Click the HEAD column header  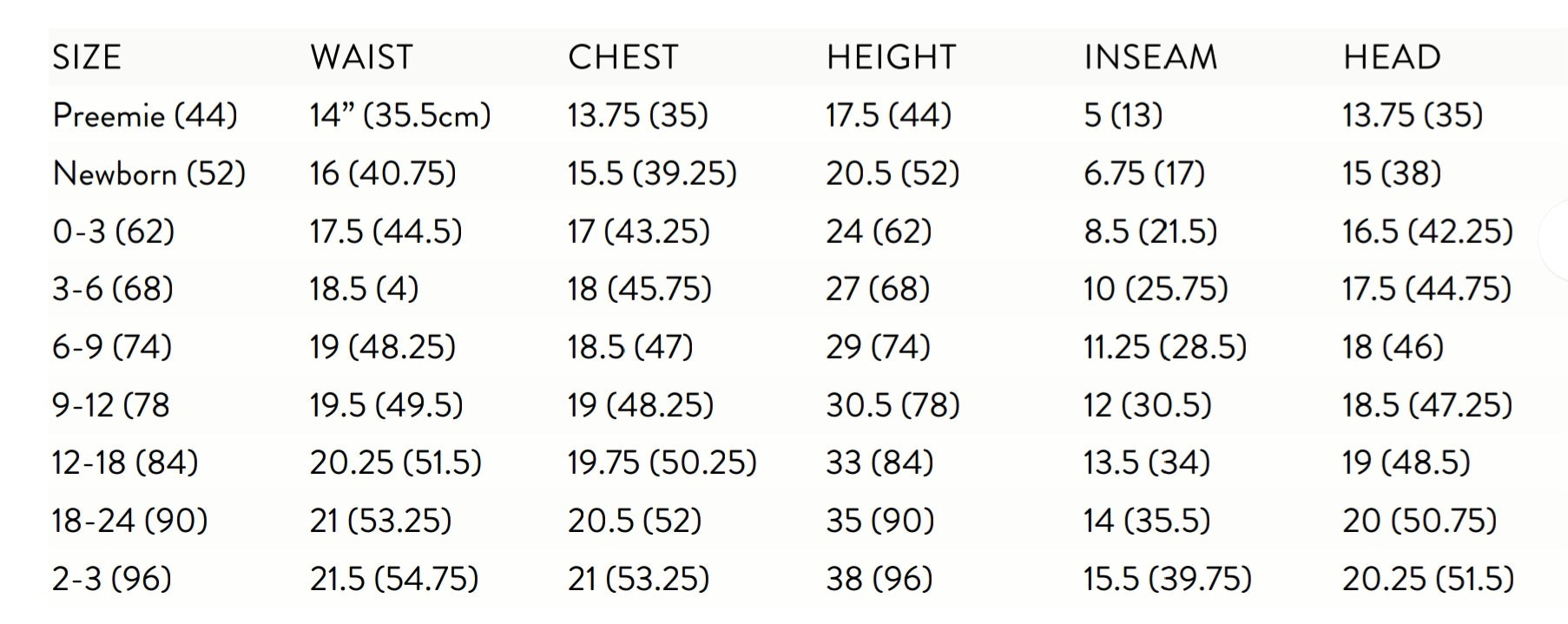point(1392,57)
